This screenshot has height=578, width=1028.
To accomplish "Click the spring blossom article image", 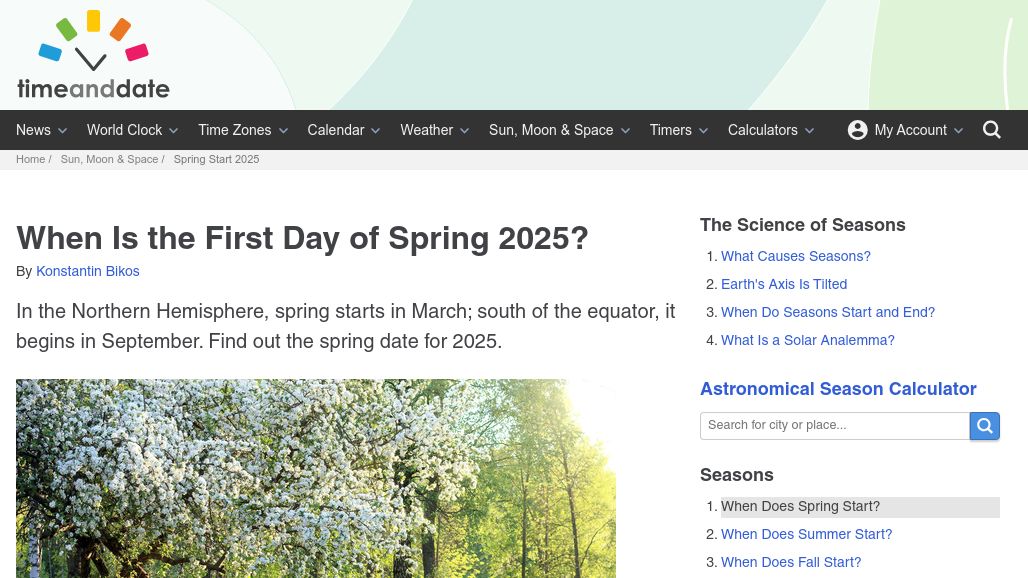I will (316, 478).
